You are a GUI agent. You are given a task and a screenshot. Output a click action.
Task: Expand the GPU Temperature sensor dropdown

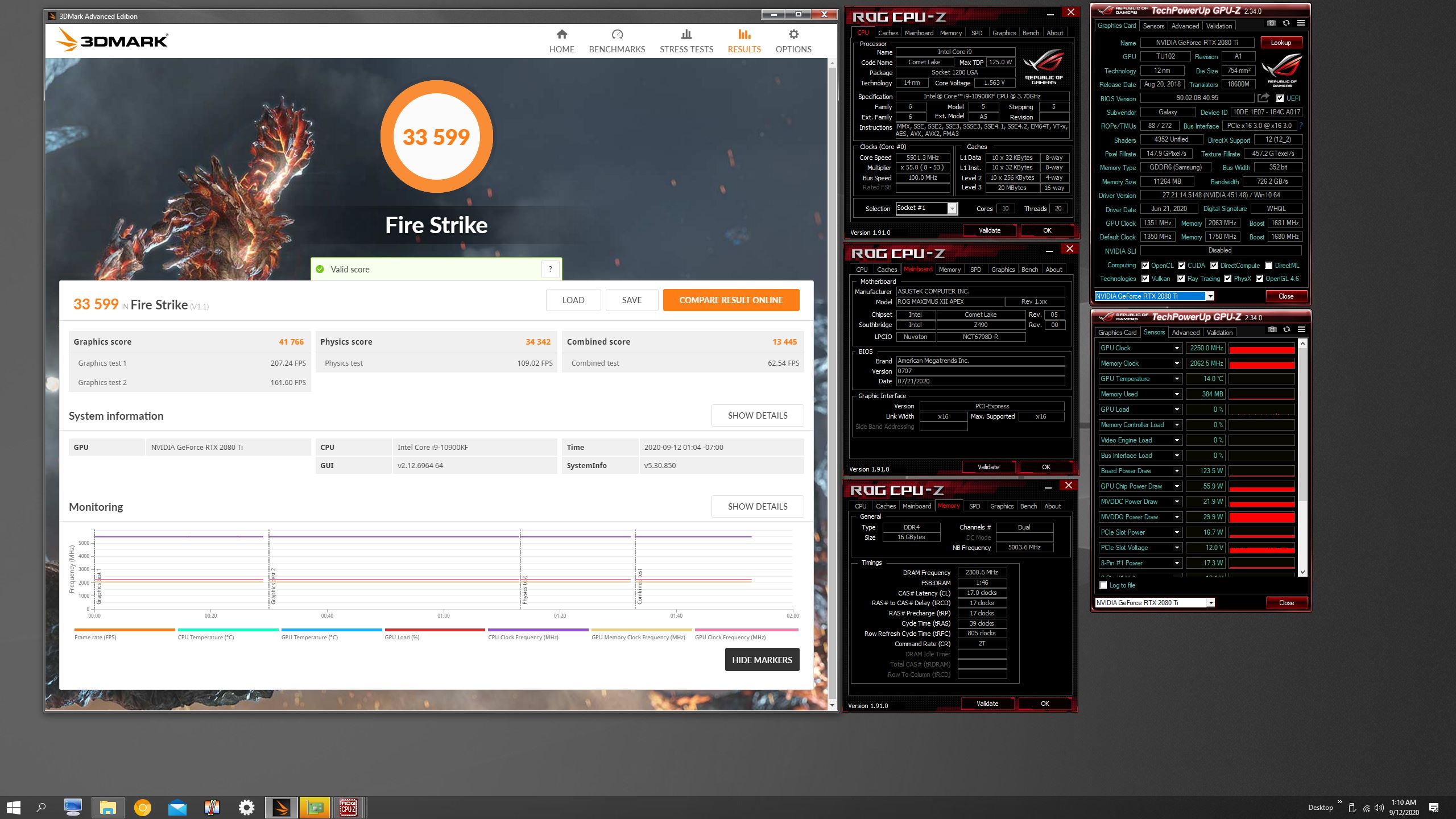tap(1177, 379)
